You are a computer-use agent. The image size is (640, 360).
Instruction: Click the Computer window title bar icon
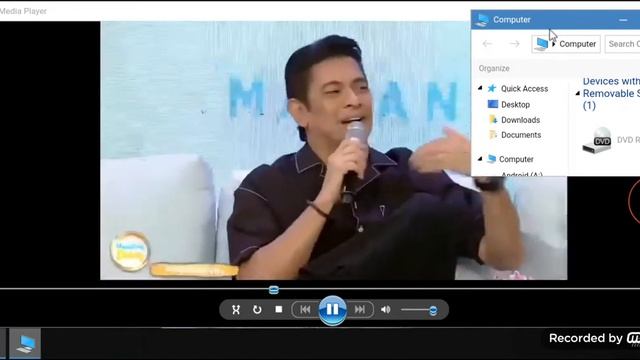point(482,20)
